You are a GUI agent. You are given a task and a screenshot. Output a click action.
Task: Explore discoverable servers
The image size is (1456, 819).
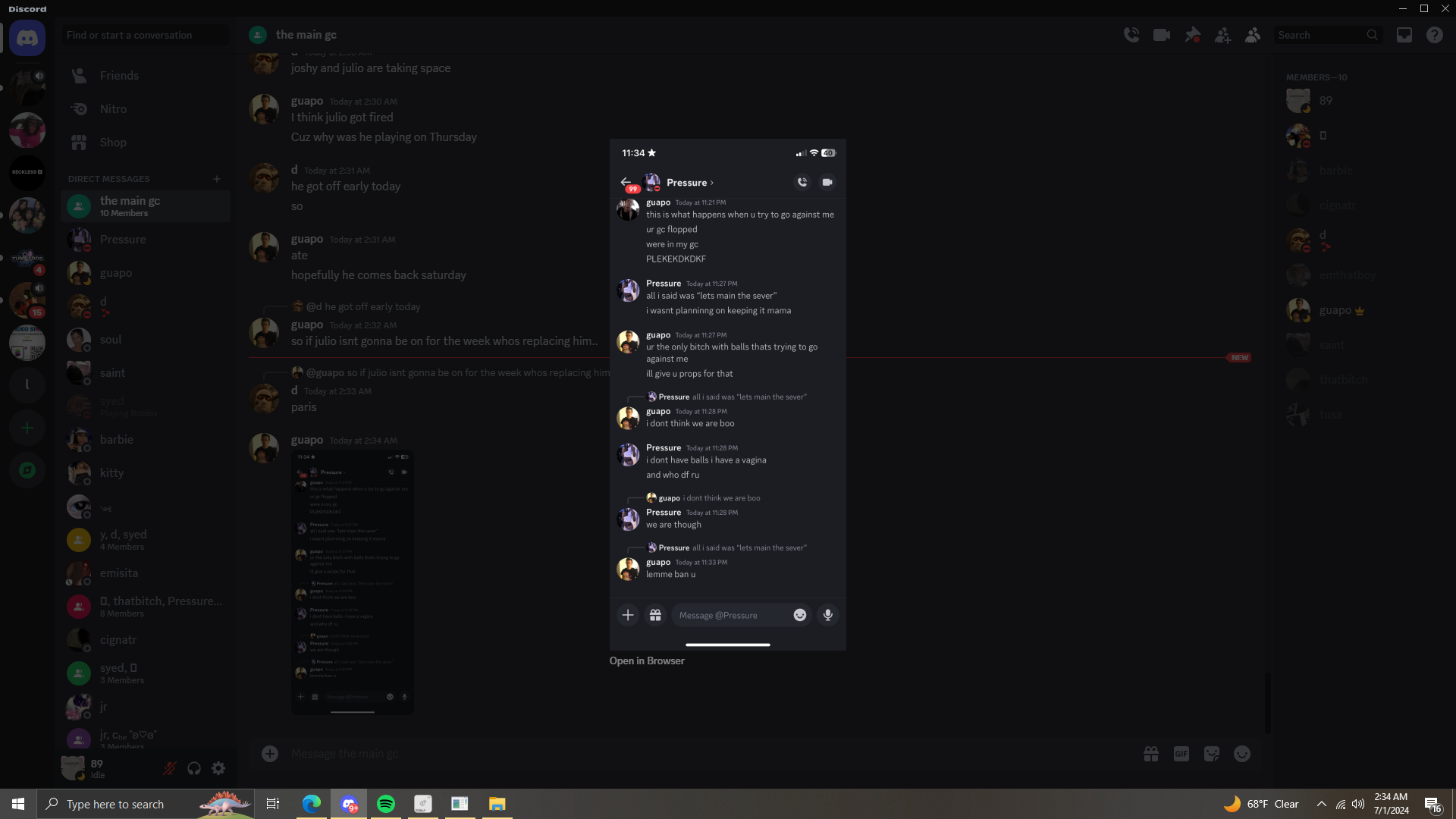pyautogui.click(x=27, y=470)
